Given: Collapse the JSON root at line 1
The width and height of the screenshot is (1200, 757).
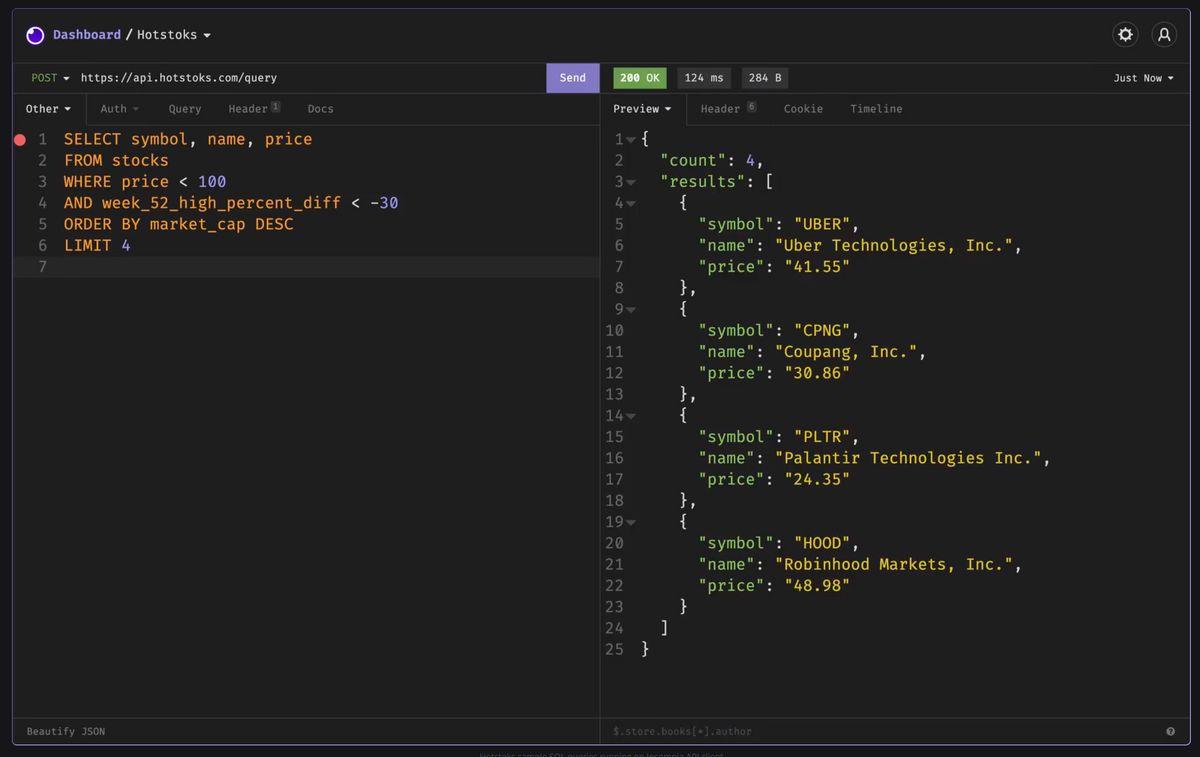Looking at the screenshot, I should (x=631, y=140).
